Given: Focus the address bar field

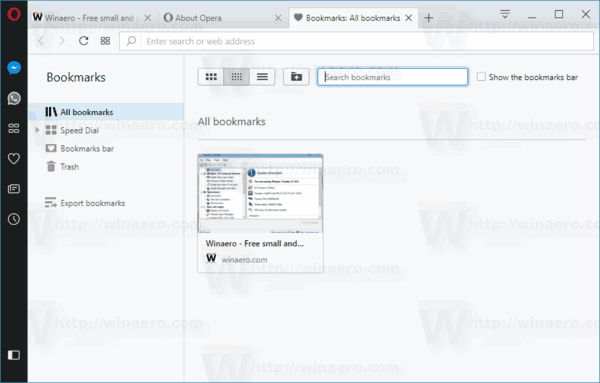Looking at the screenshot, I should coord(356,41).
